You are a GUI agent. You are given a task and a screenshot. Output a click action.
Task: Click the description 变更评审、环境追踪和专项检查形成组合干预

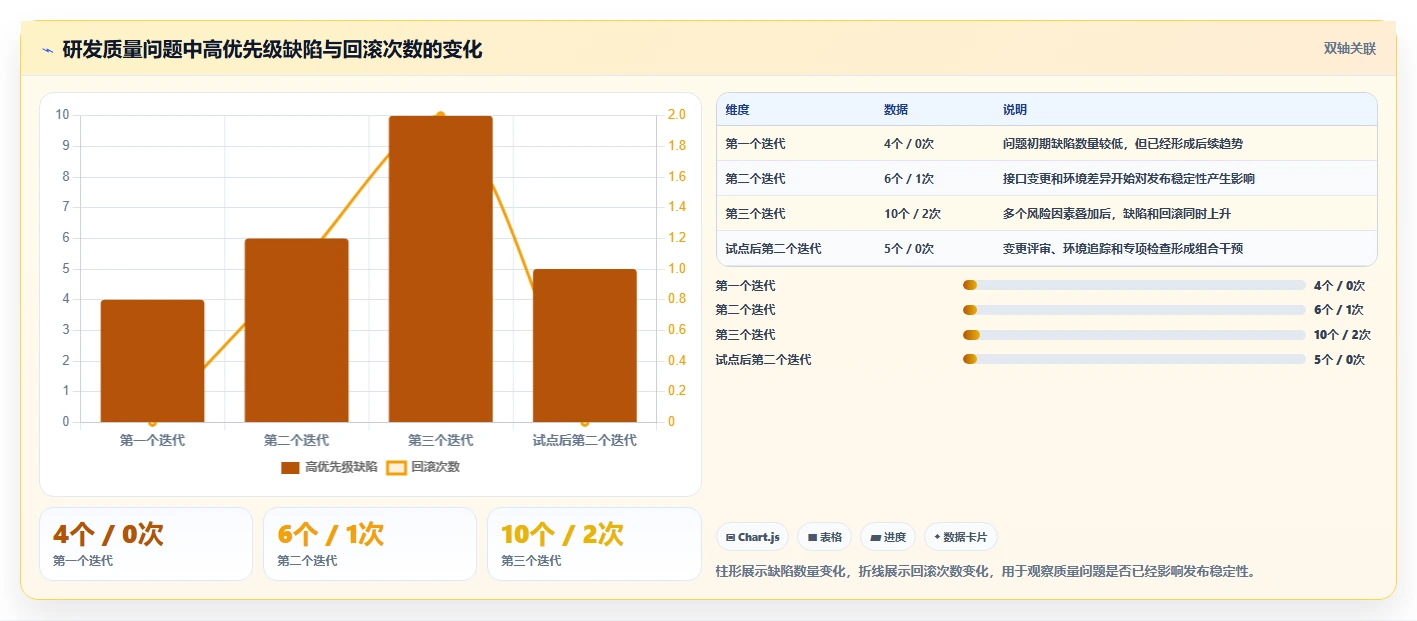pyautogui.click(x=1123, y=249)
